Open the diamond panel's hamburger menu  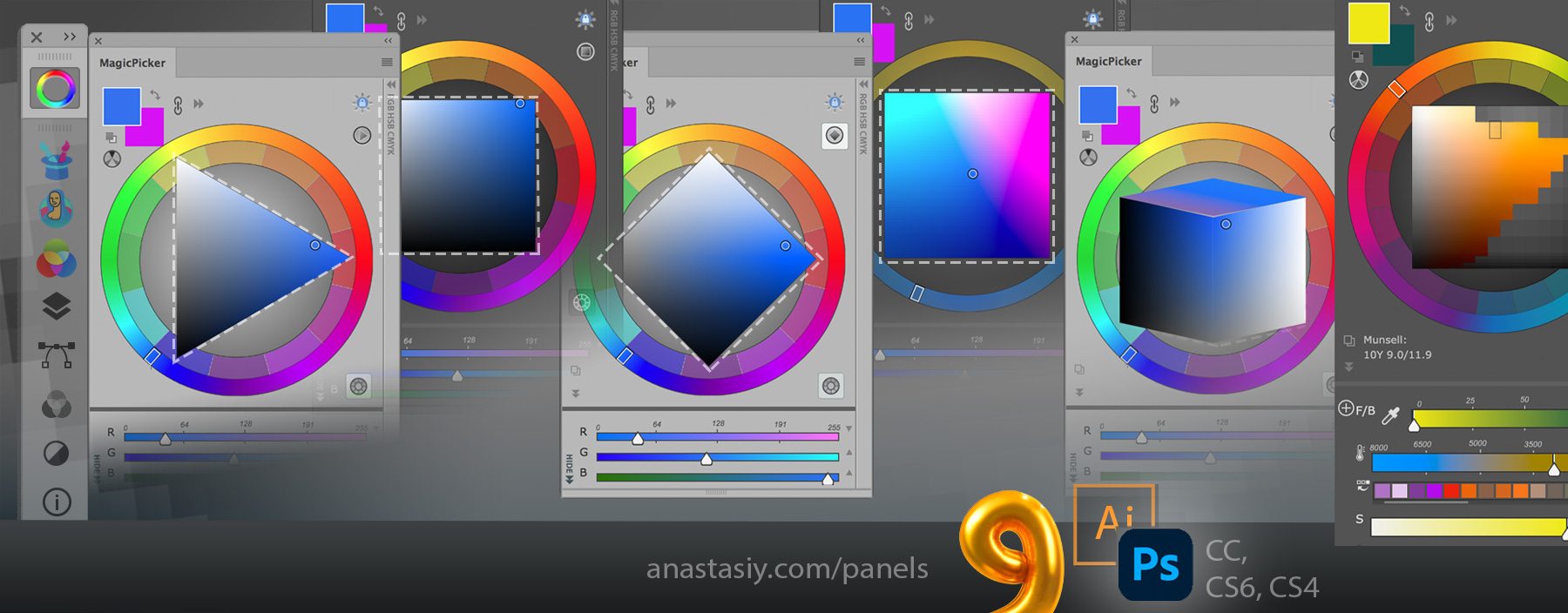point(860,62)
